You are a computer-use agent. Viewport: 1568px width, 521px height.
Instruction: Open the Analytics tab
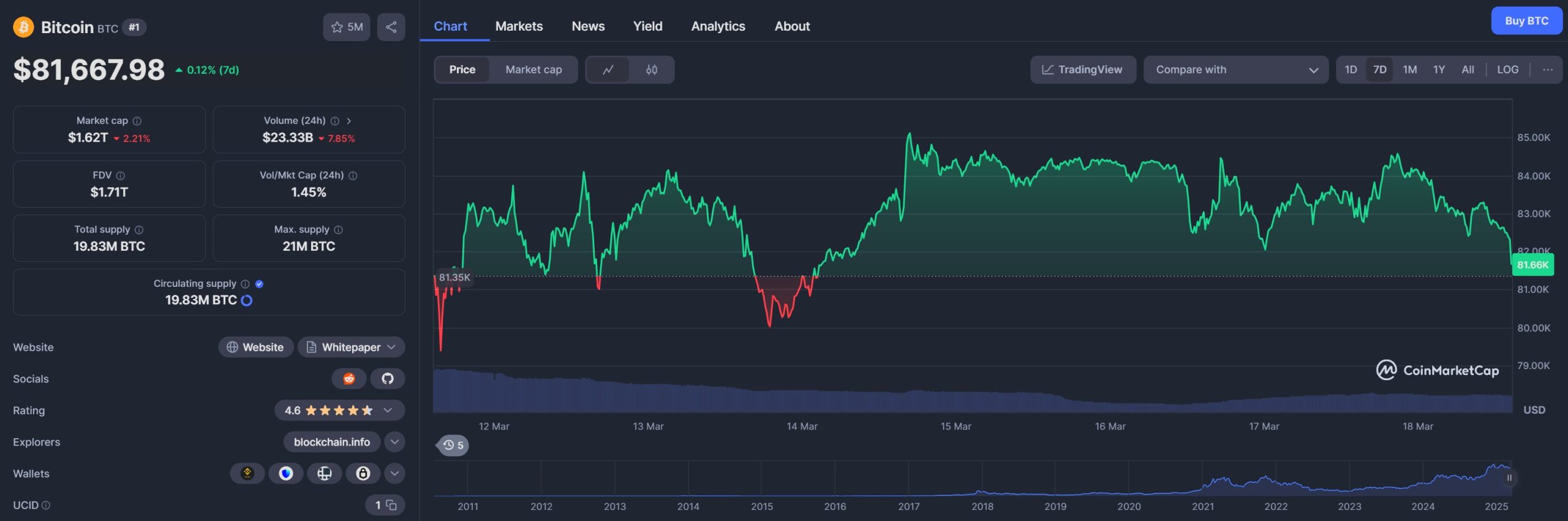(718, 26)
